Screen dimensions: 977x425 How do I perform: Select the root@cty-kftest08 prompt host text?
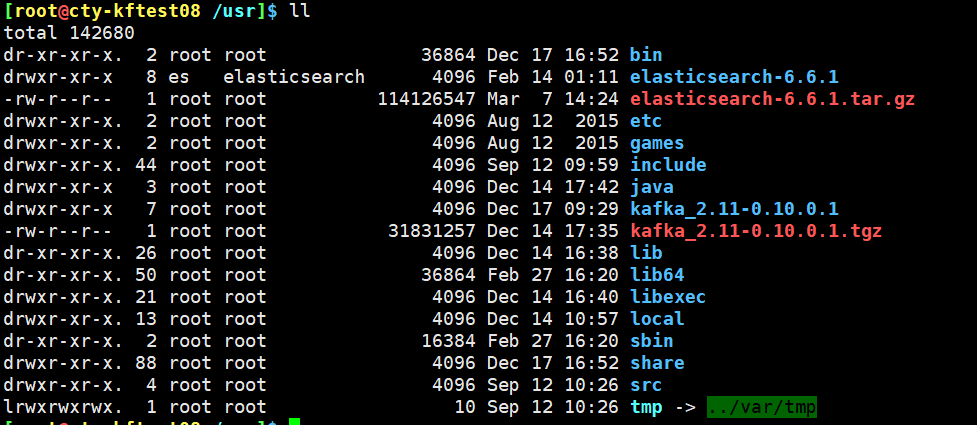[107, 11]
